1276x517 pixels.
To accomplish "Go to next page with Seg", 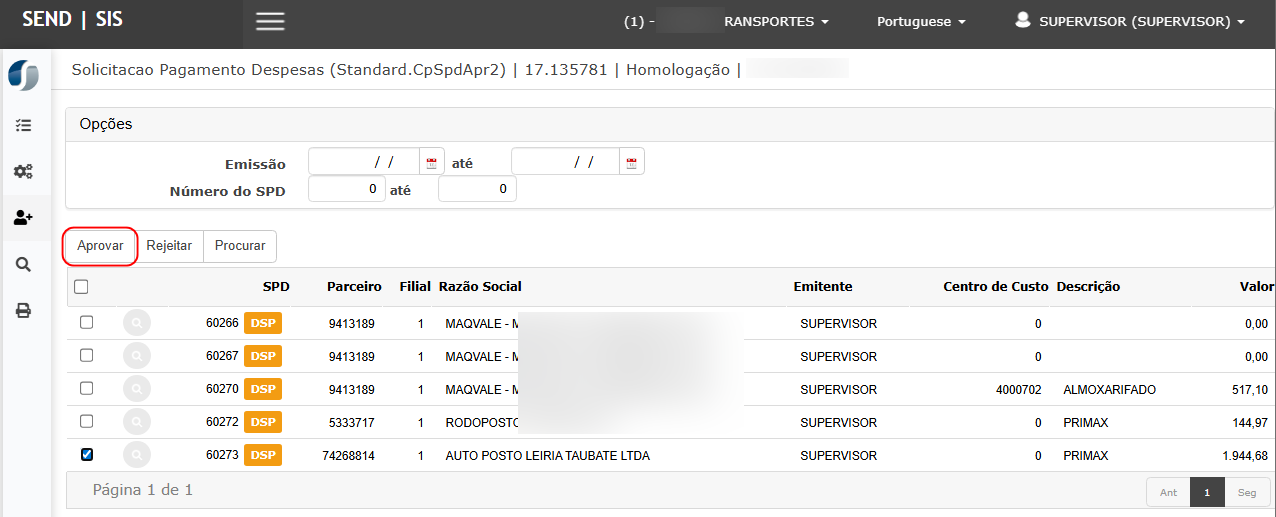I will click(x=1247, y=492).
